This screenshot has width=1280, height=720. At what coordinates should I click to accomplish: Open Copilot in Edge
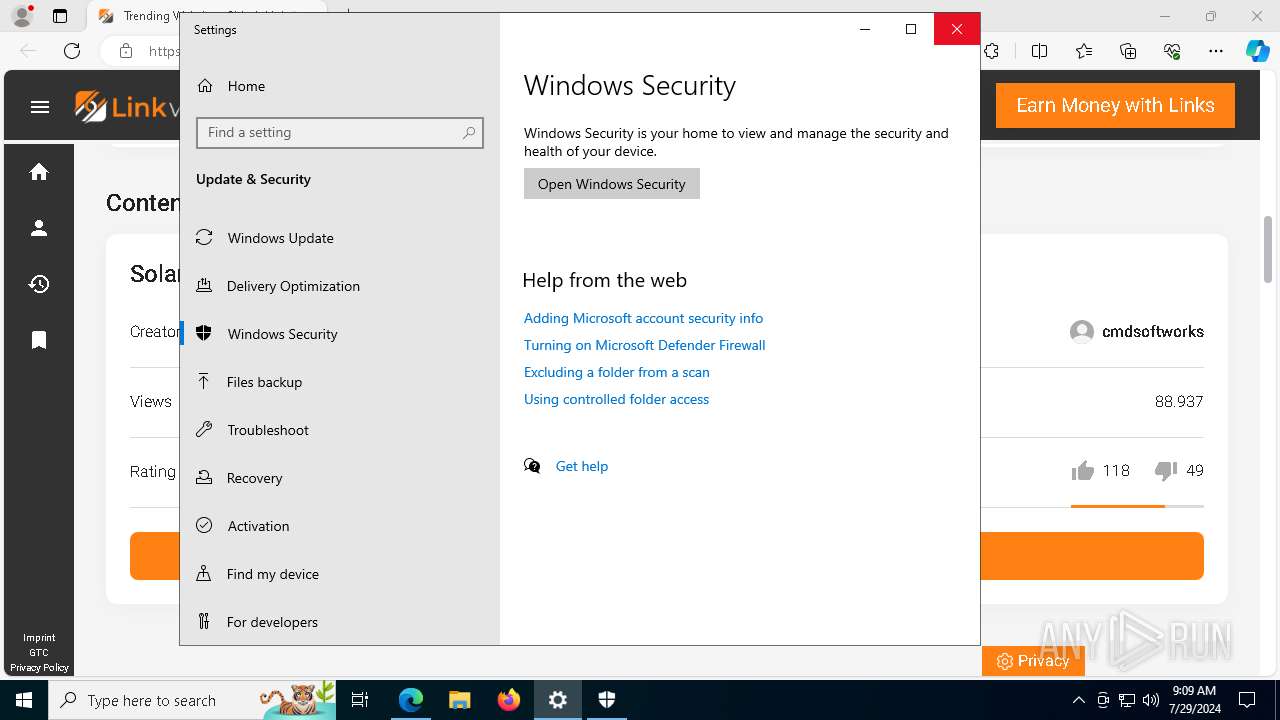[x=1258, y=51]
